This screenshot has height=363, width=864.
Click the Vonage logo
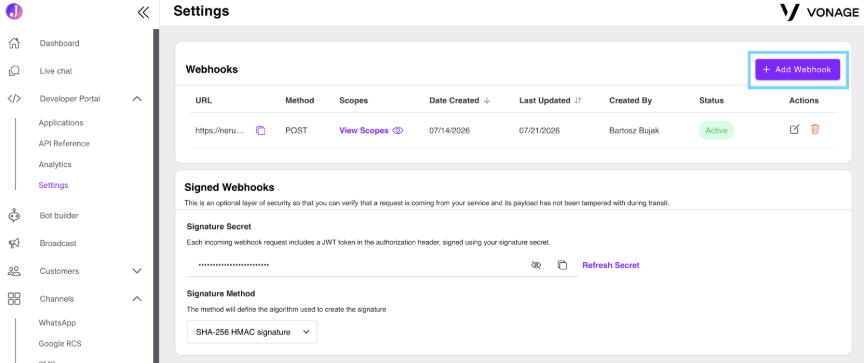[x=819, y=12]
